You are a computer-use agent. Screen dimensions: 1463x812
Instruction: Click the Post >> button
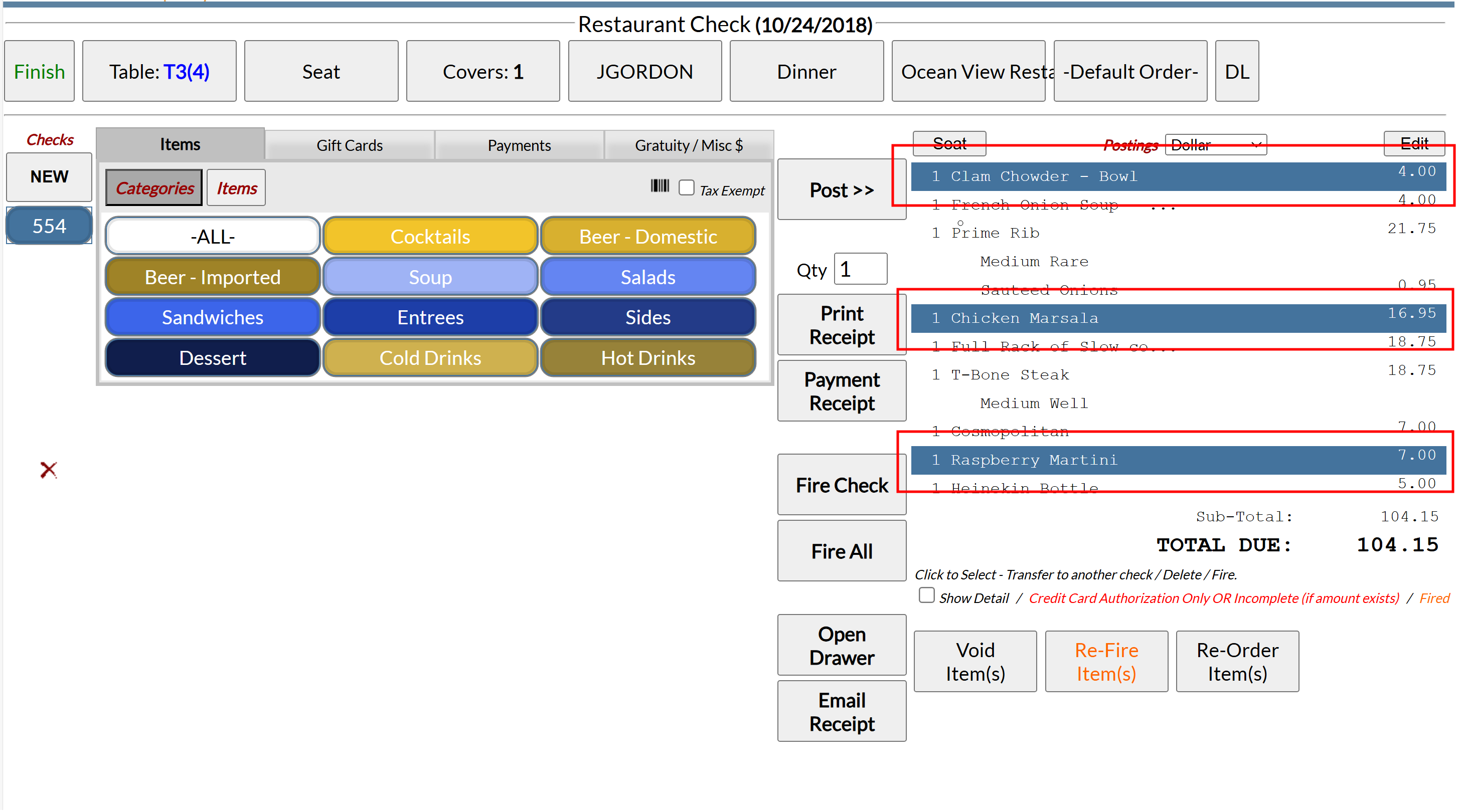pyautogui.click(x=841, y=189)
